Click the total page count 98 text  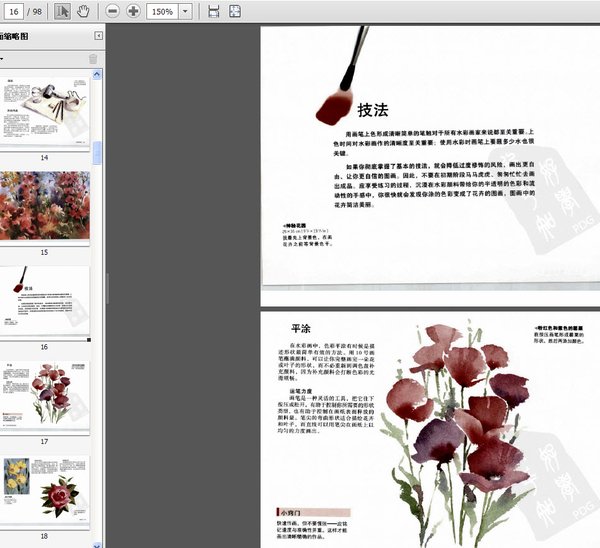coord(37,11)
